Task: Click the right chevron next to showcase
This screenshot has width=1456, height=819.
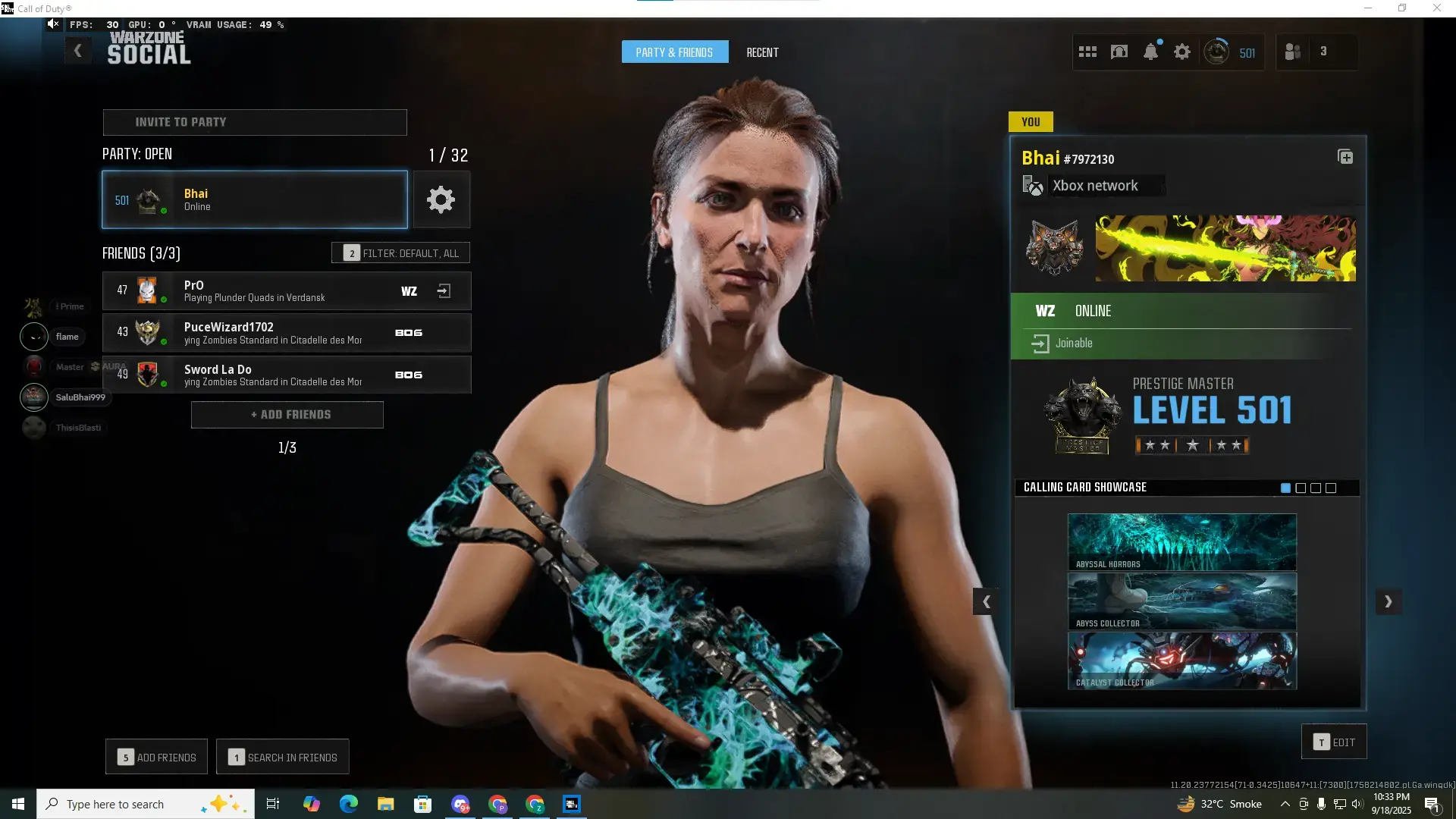Action: [x=1389, y=602]
